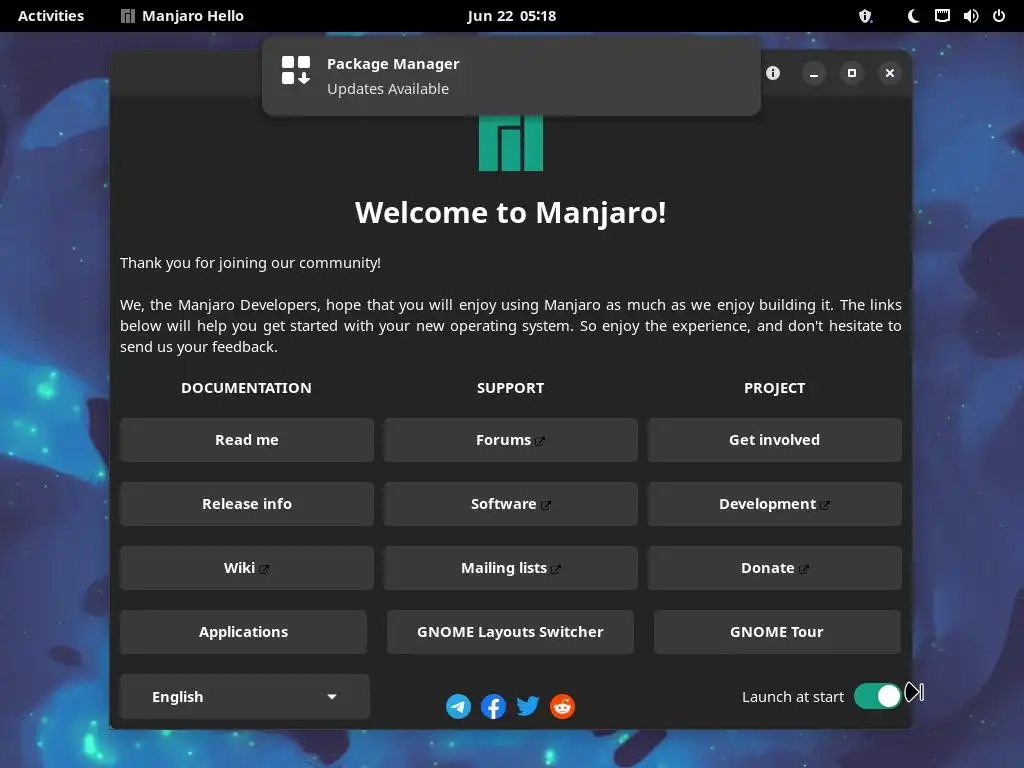Open clock and calendar Jun 22 05:18
This screenshot has width=1024, height=768.
[x=511, y=16]
